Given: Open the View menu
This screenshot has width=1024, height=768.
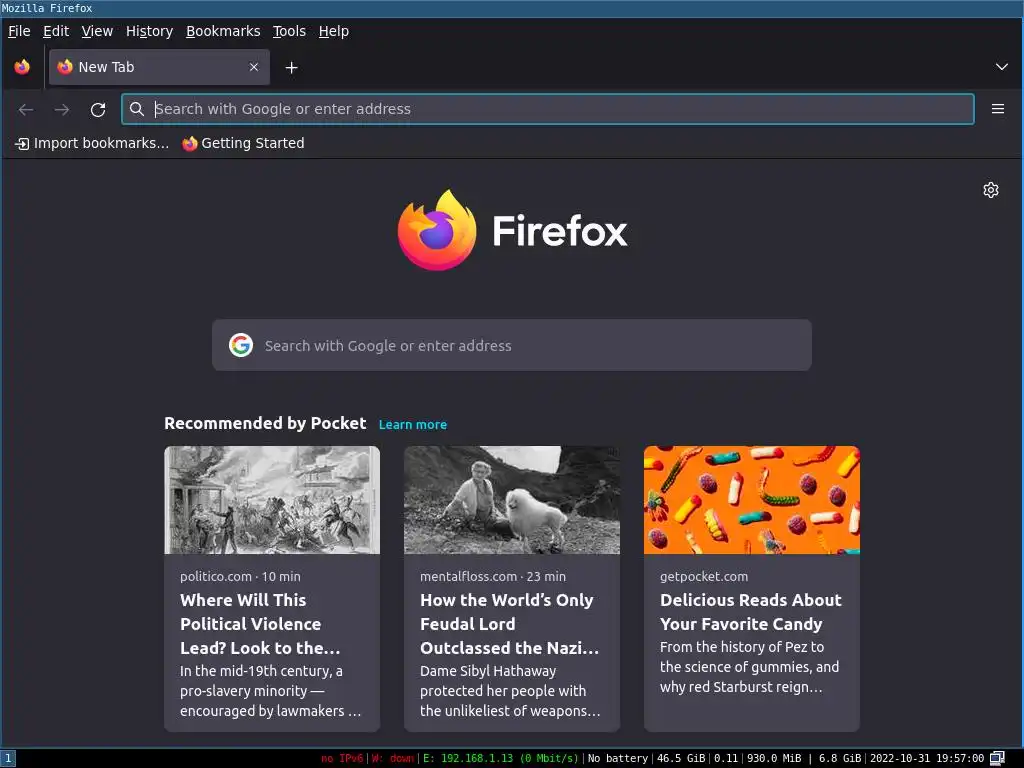Looking at the screenshot, I should [97, 31].
